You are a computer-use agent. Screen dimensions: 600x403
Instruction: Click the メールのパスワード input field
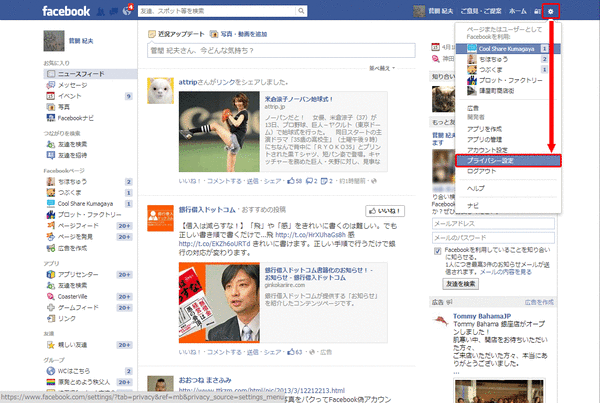[493, 238]
